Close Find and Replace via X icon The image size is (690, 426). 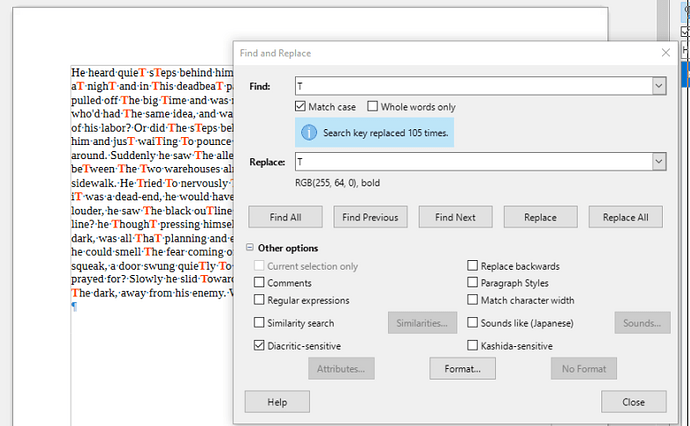tap(666, 53)
